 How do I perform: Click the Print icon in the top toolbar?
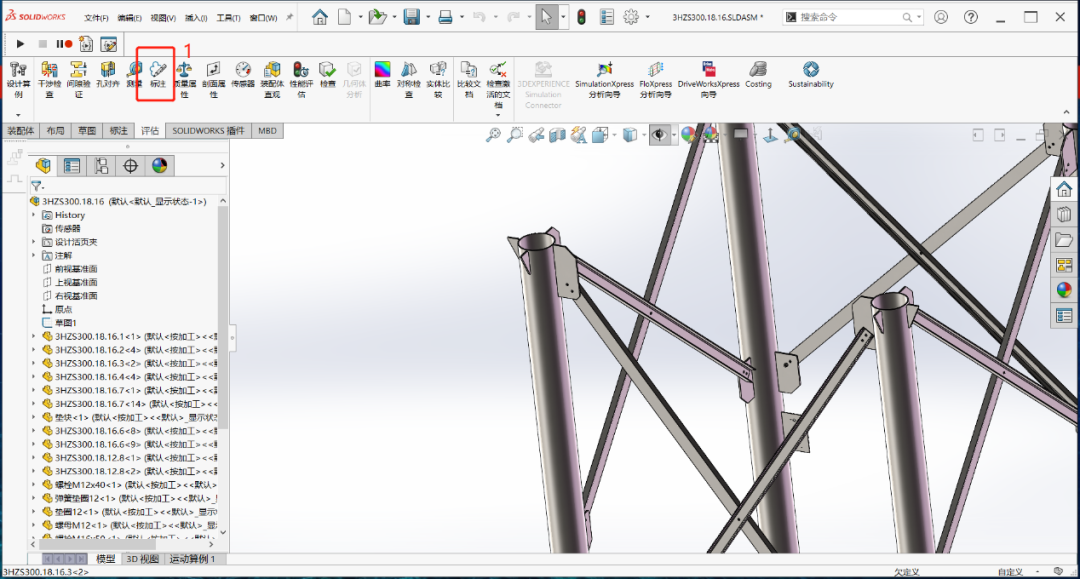(x=446, y=17)
